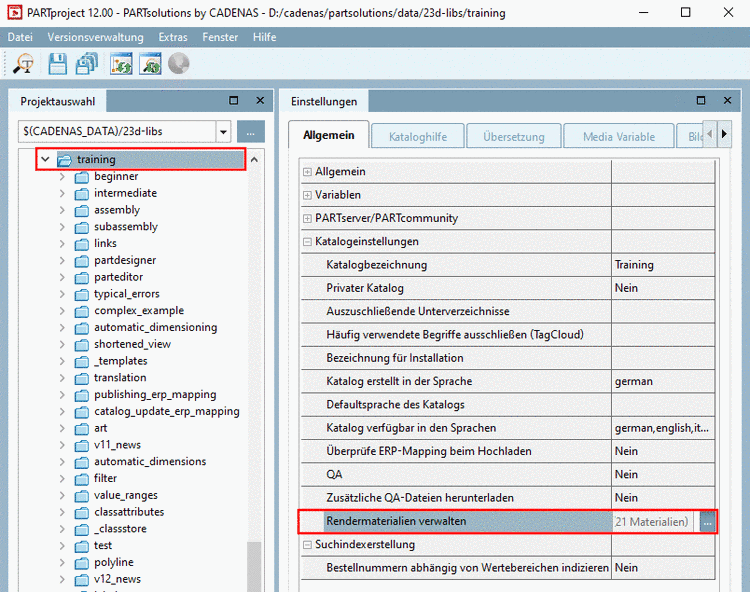The image size is (750, 592).
Task: Click the Rendermaterialien verwalten browse button
Action: [707, 521]
